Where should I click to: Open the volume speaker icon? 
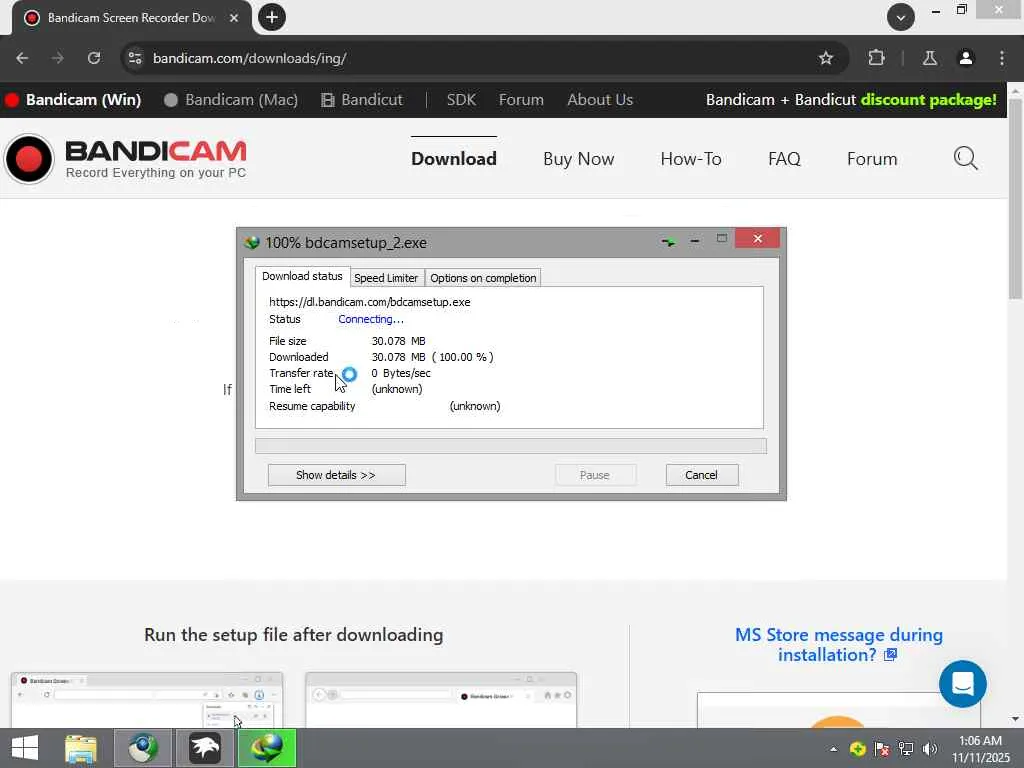click(930, 749)
